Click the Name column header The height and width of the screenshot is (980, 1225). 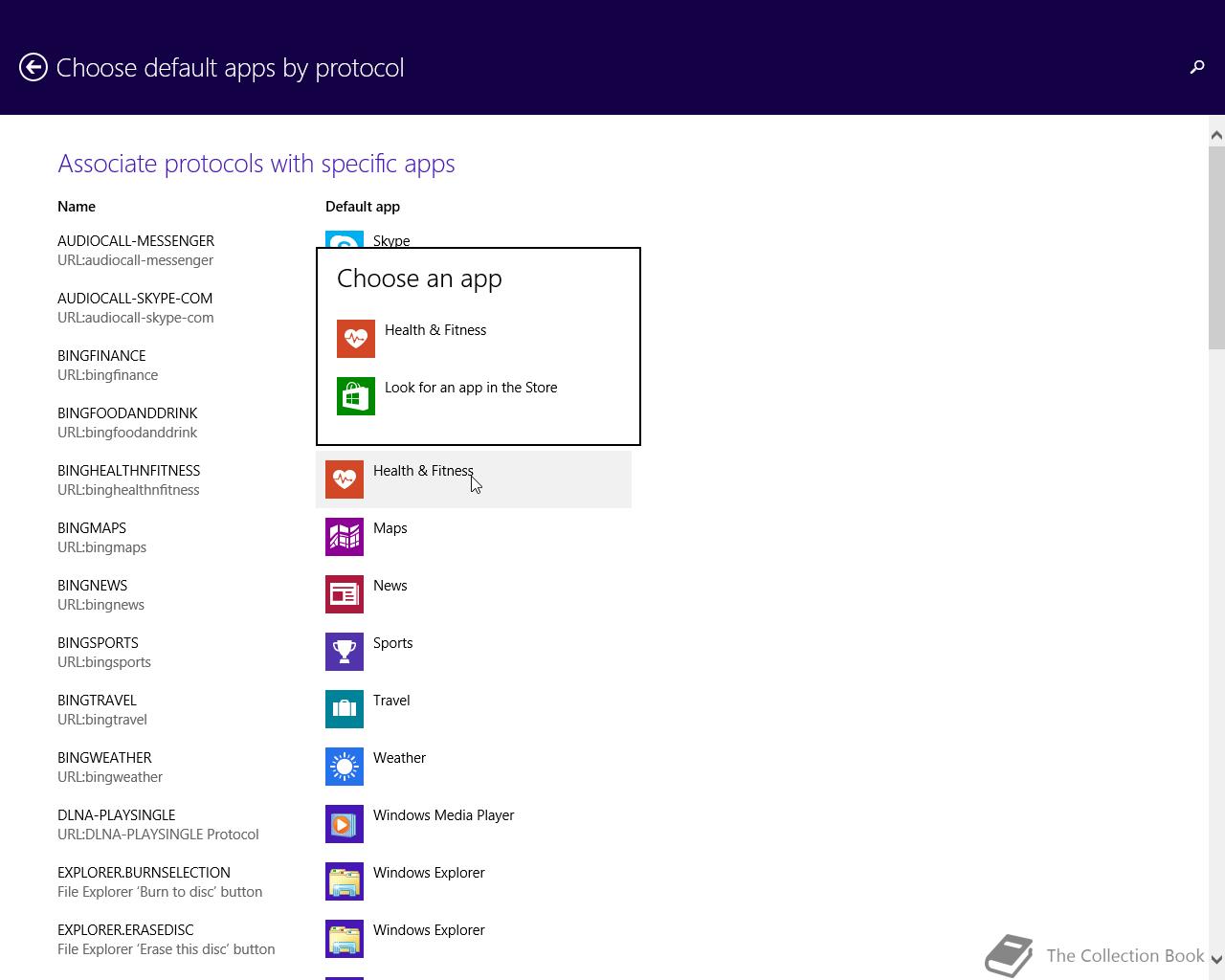tap(77, 207)
